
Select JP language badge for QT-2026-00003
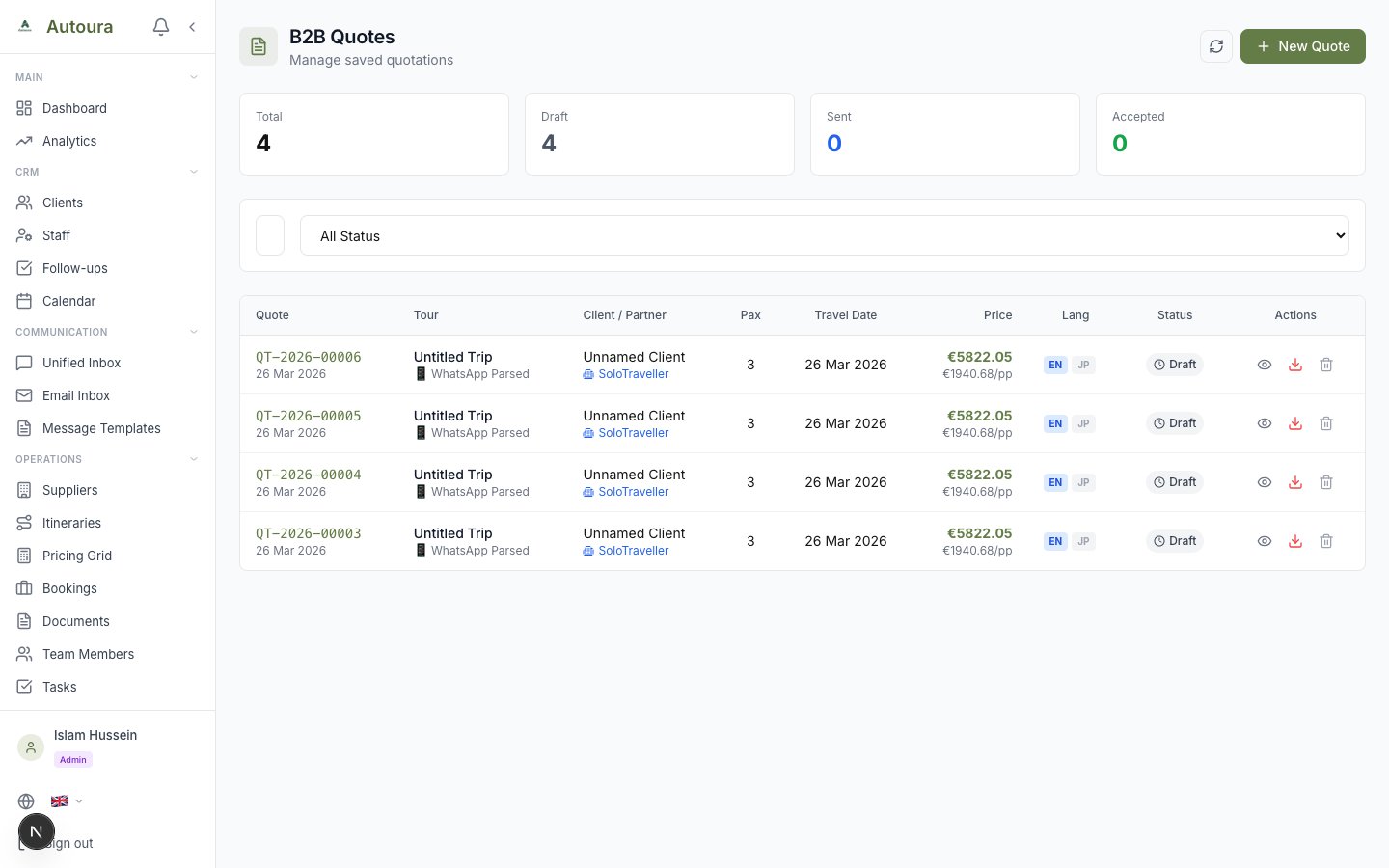(x=1083, y=541)
